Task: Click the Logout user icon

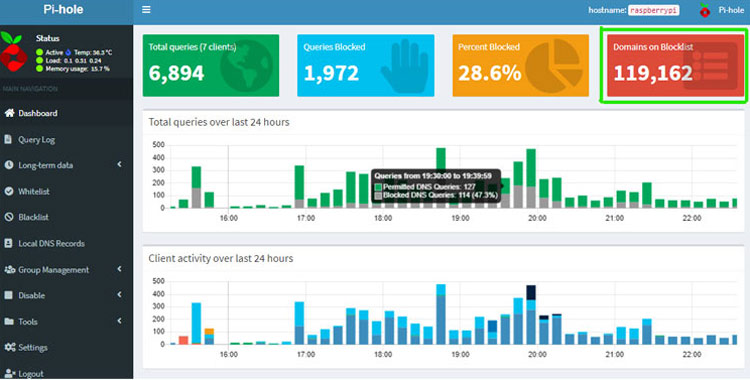Action: (10, 373)
